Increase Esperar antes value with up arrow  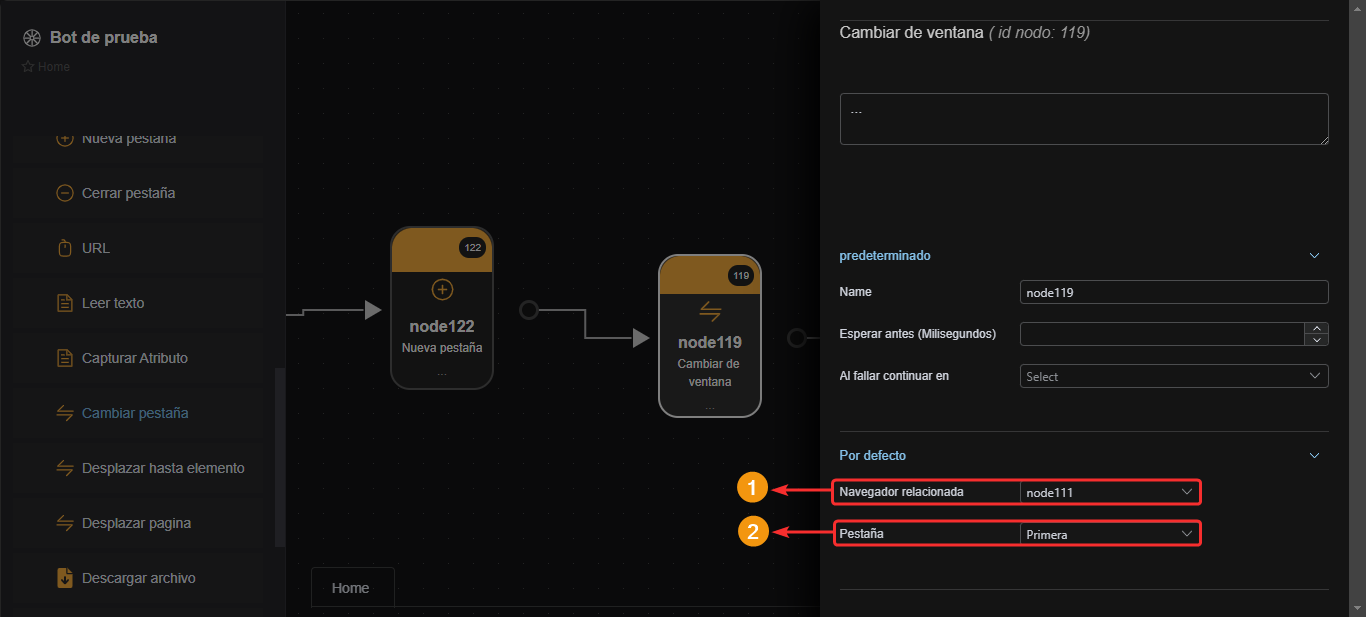1318,328
